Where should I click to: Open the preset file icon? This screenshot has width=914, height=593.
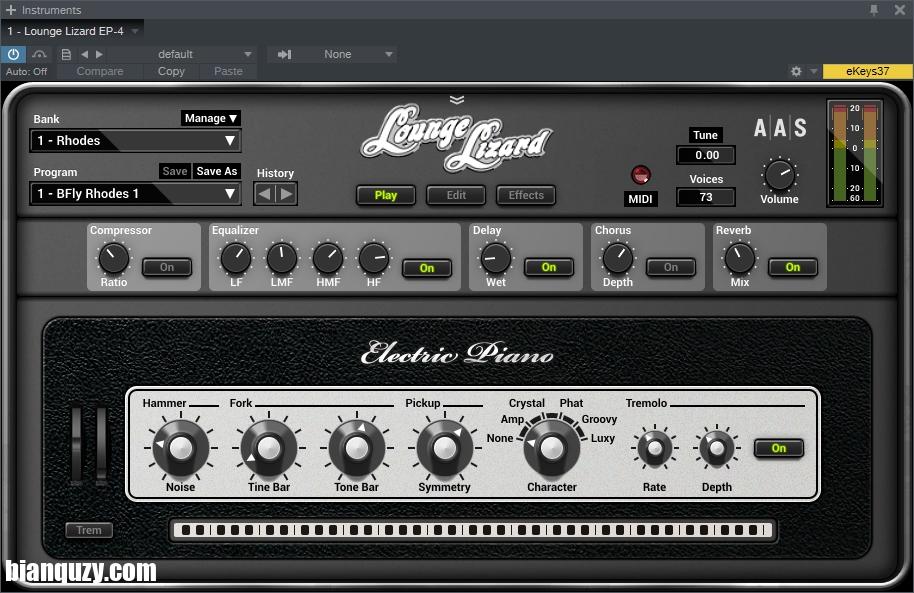pos(66,54)
